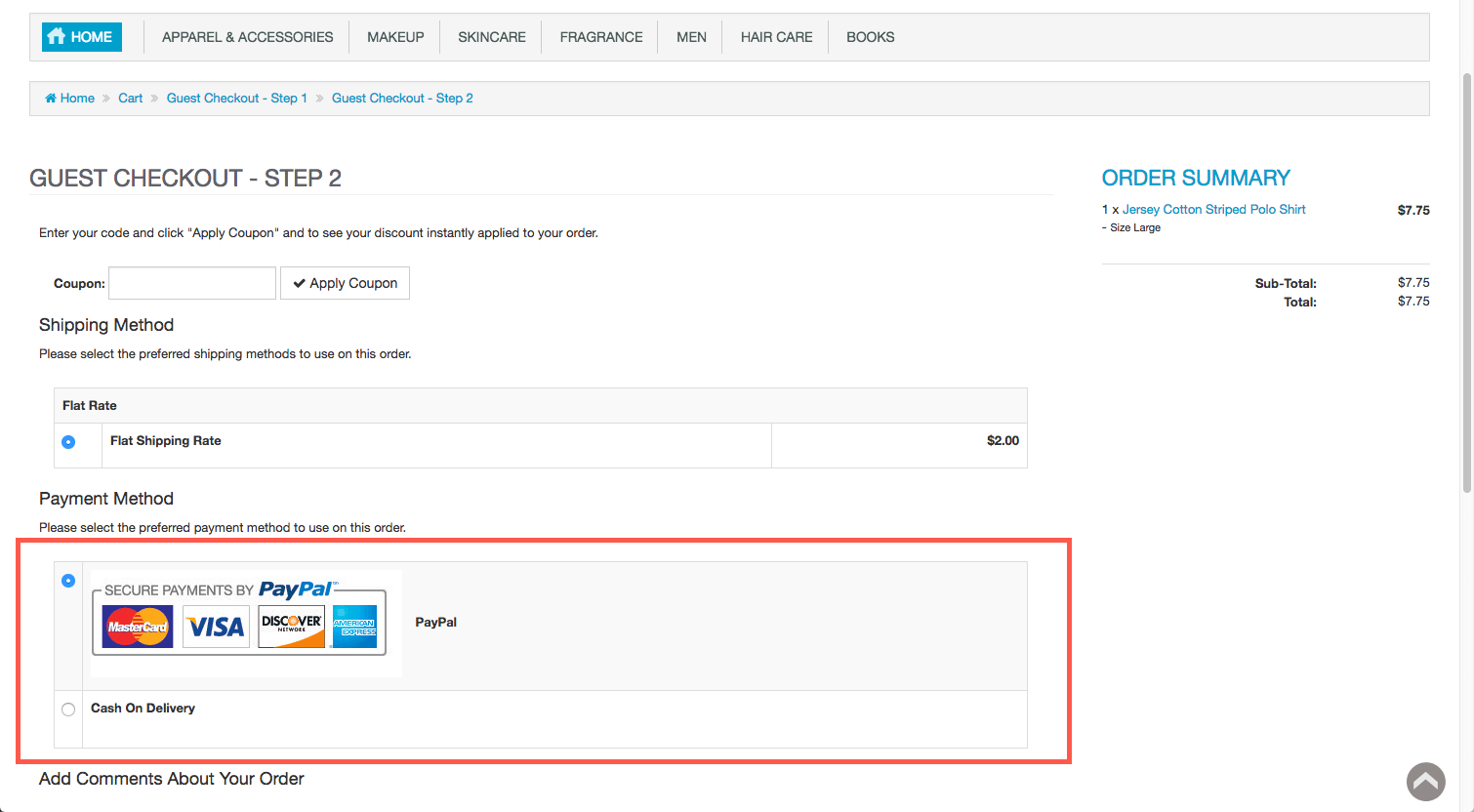This screenshot has width=1474, height=812.
Task: Focus the Coupon code input field
Action: [192, 283]
